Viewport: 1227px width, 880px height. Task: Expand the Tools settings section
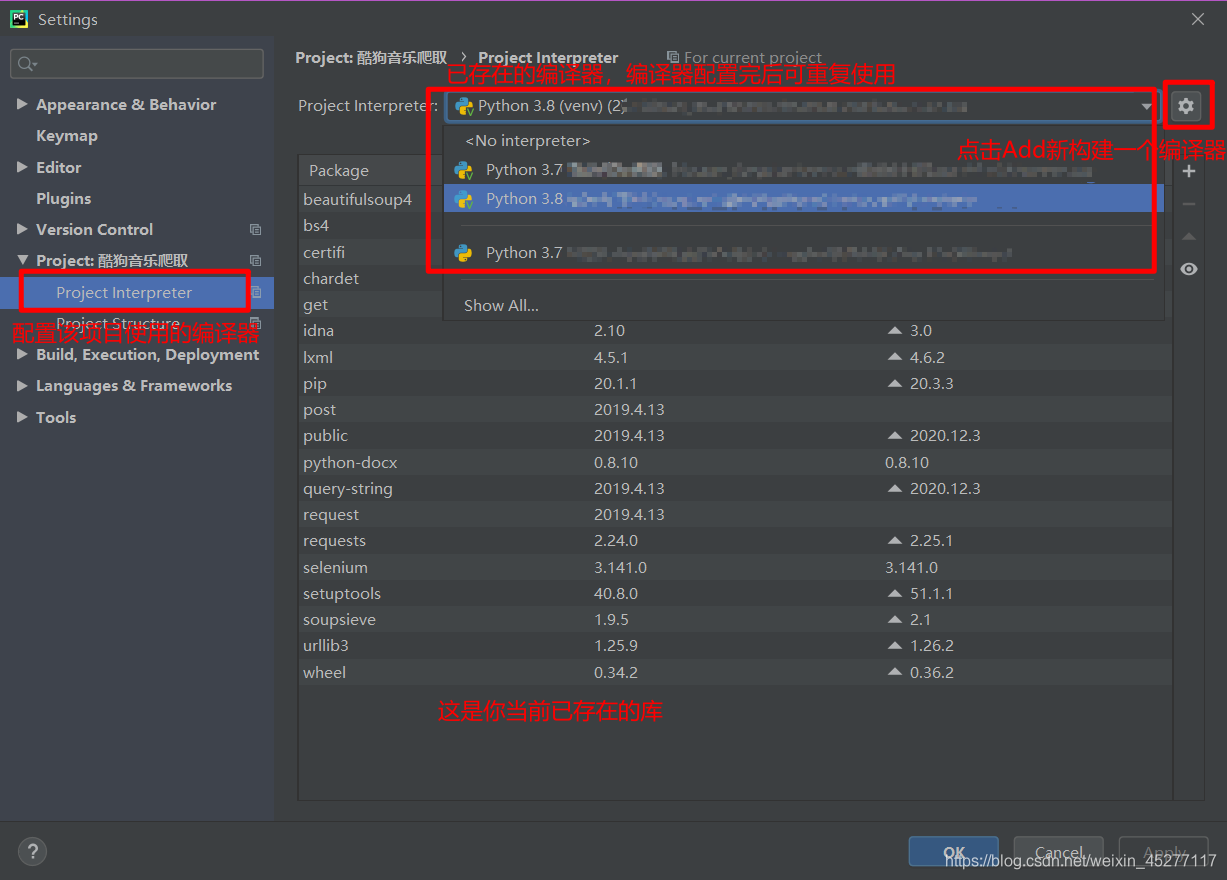[23, 417]
